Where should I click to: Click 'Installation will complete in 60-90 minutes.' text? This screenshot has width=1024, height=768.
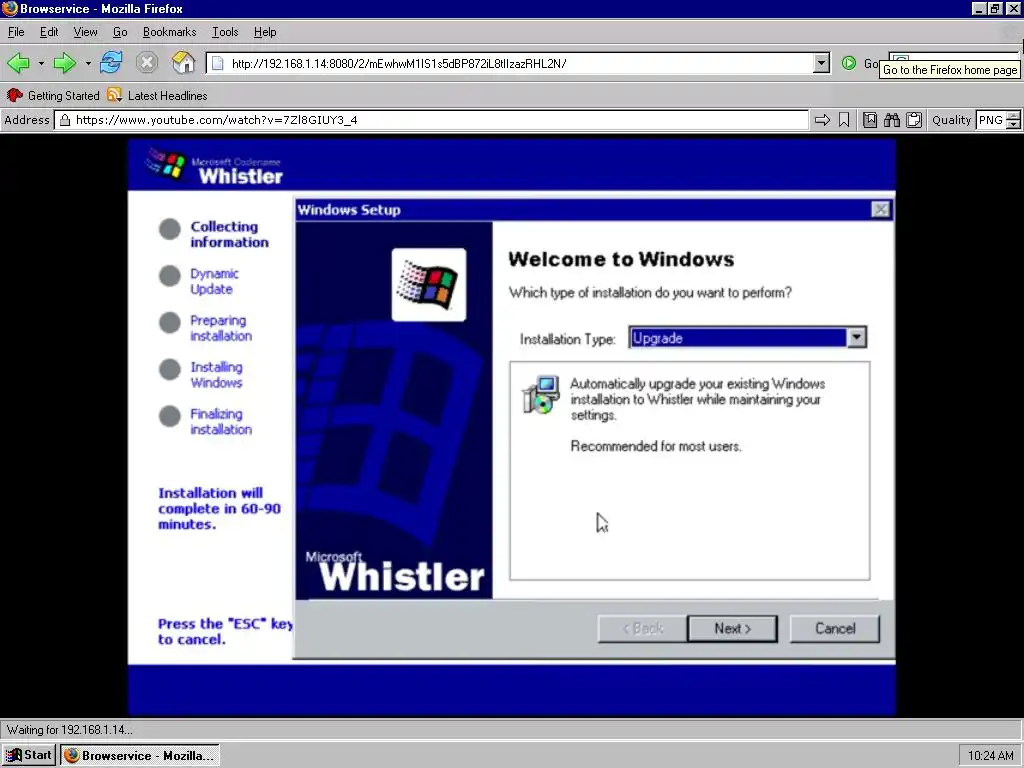tap(219, 509)
